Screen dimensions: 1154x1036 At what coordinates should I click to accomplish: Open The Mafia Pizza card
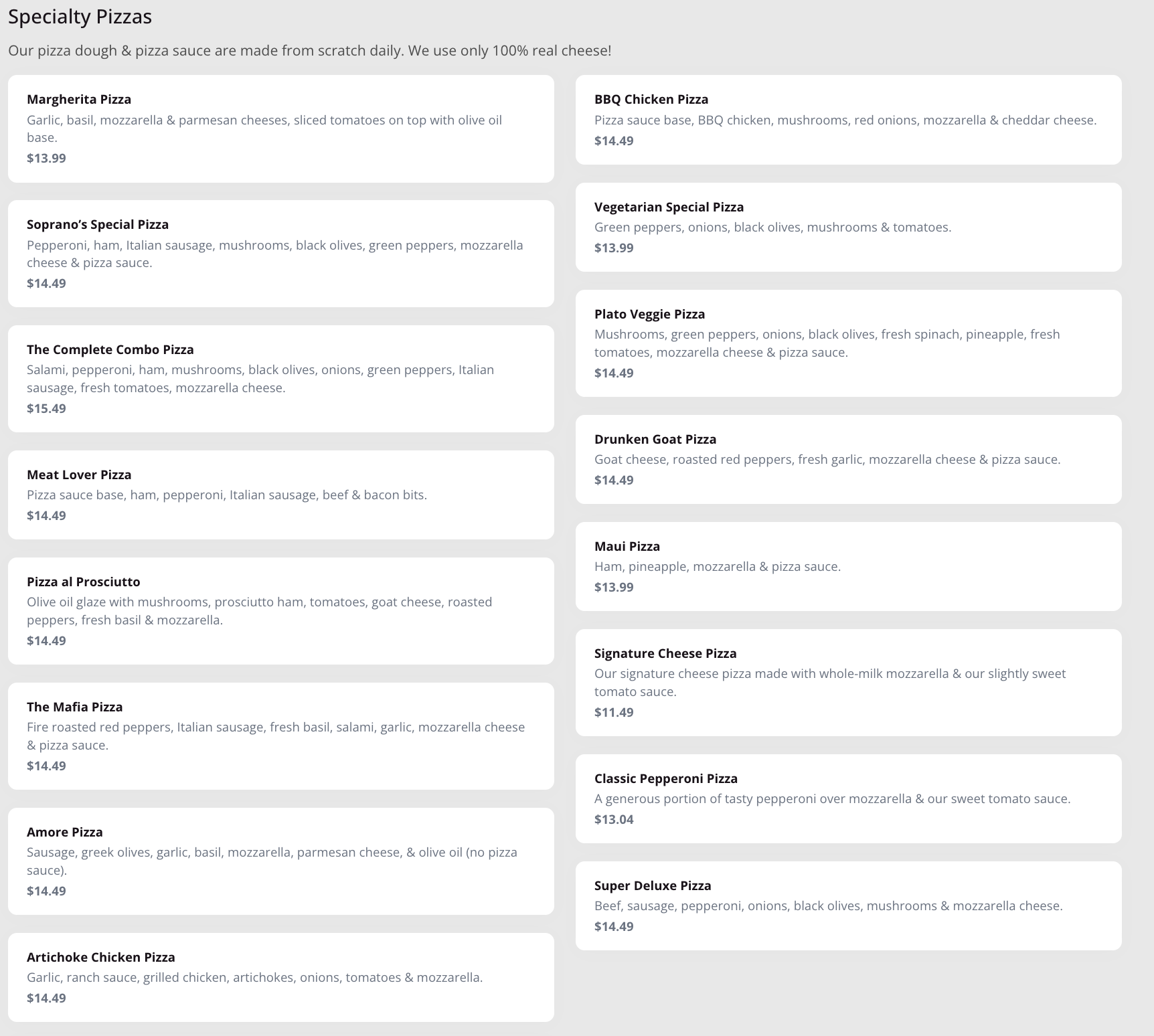pyautogui.click(x=280, y=736)
